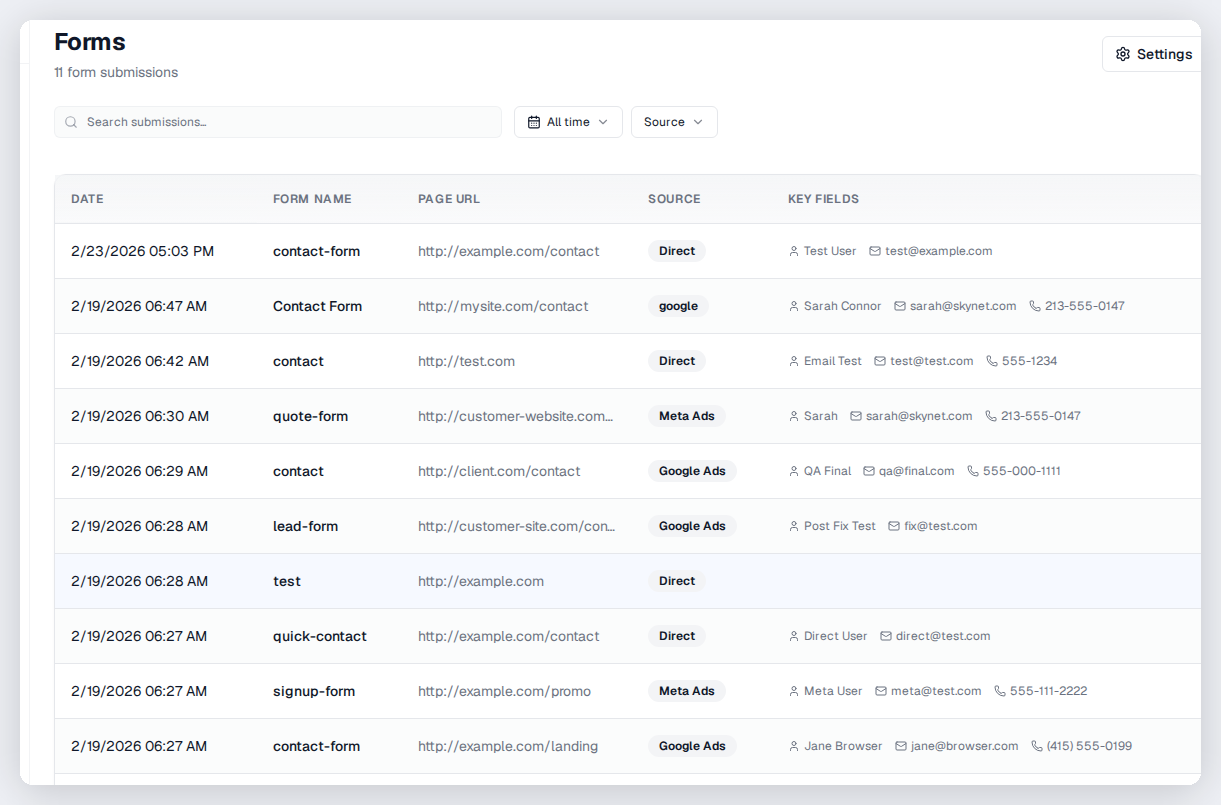Sort the table by the DATE column header
Screen dimensions: 1221x805
[x=87, y=198]
